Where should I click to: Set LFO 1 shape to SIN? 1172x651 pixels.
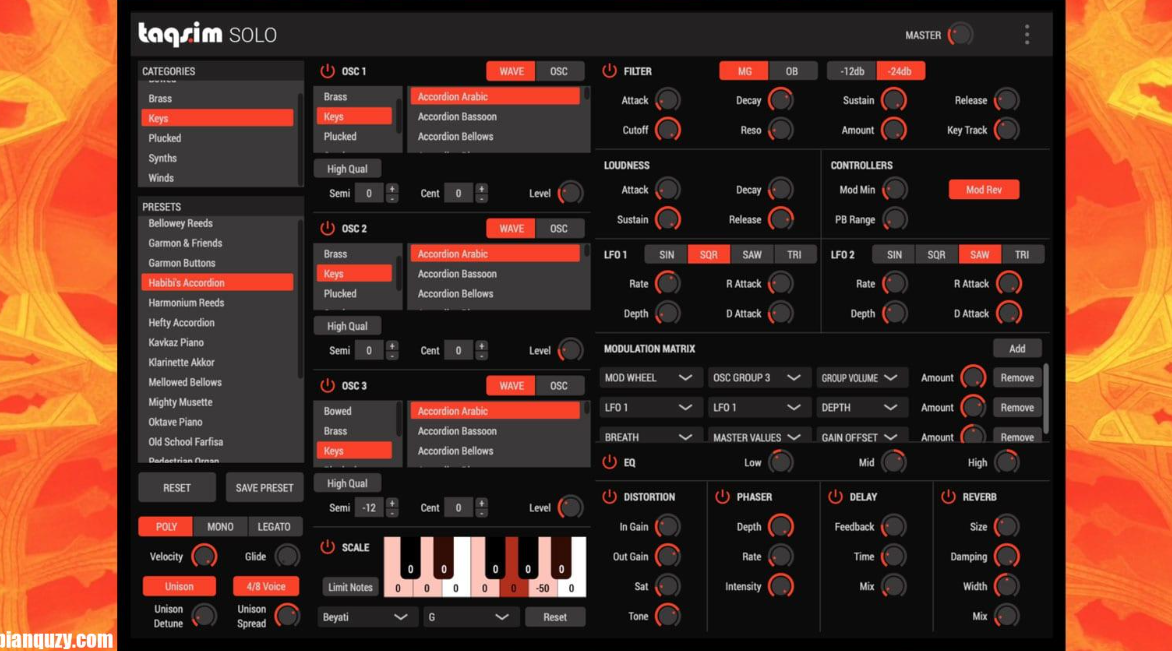[667, 254]
